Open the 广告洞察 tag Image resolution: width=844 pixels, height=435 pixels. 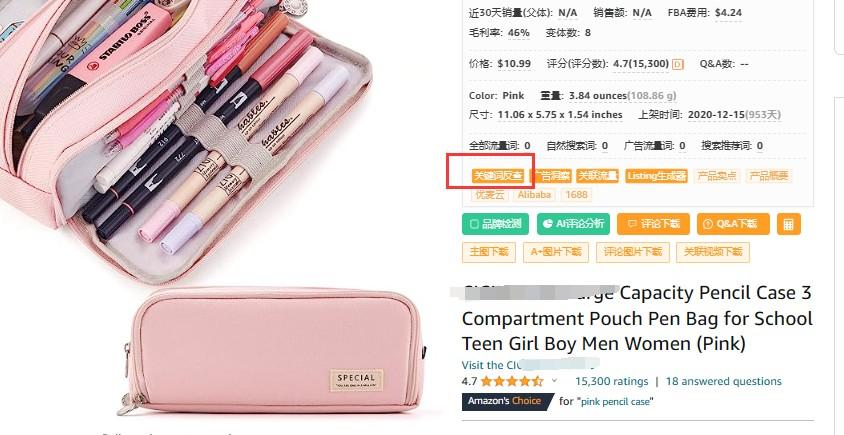[x=551, y=176]
